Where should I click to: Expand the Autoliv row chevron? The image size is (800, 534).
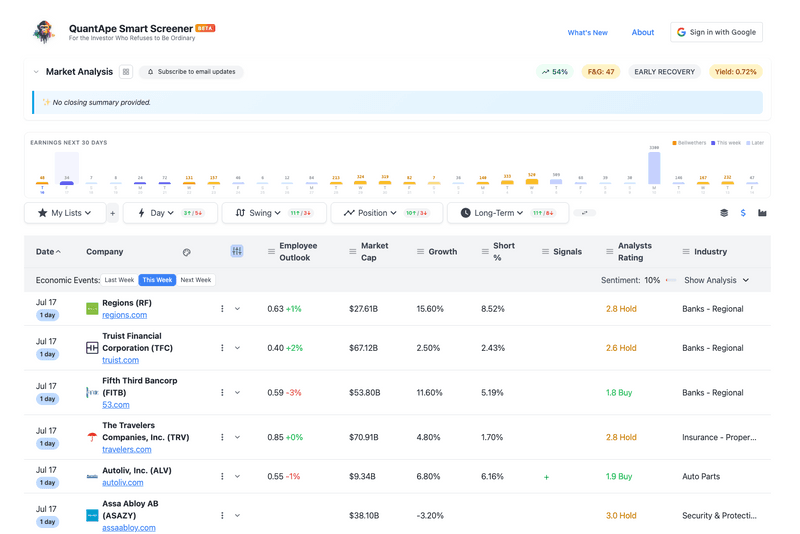pos(237,476)
